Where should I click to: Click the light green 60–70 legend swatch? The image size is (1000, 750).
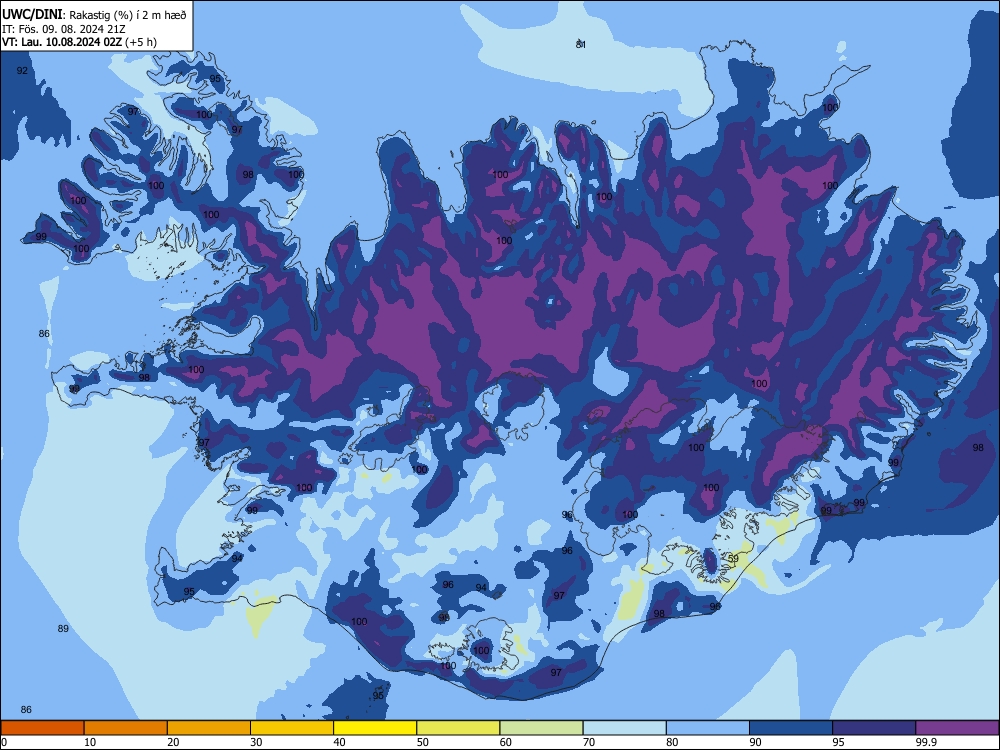541,728
